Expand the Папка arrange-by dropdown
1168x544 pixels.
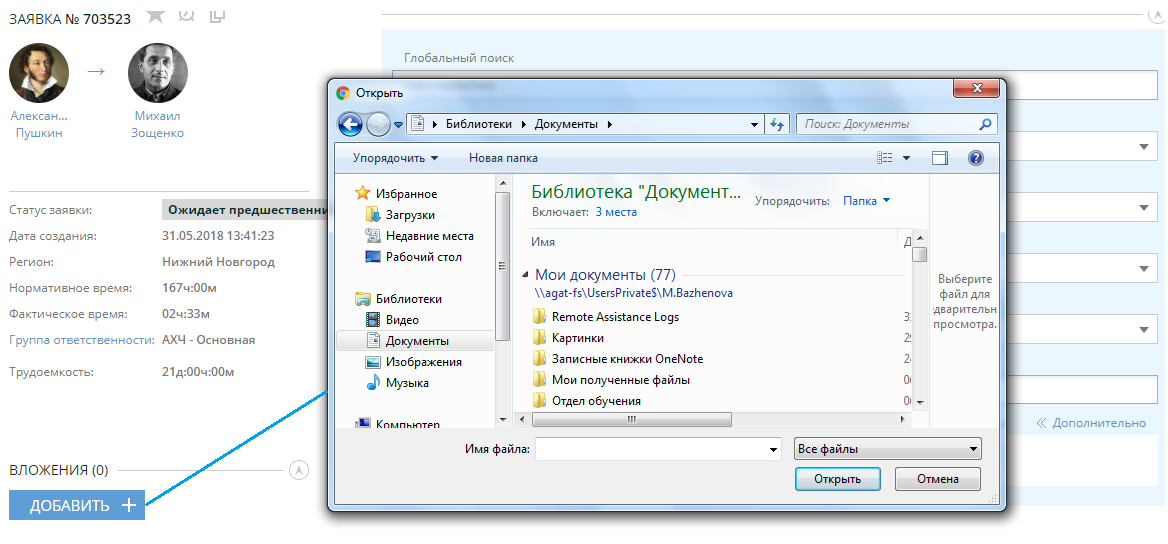866,200
